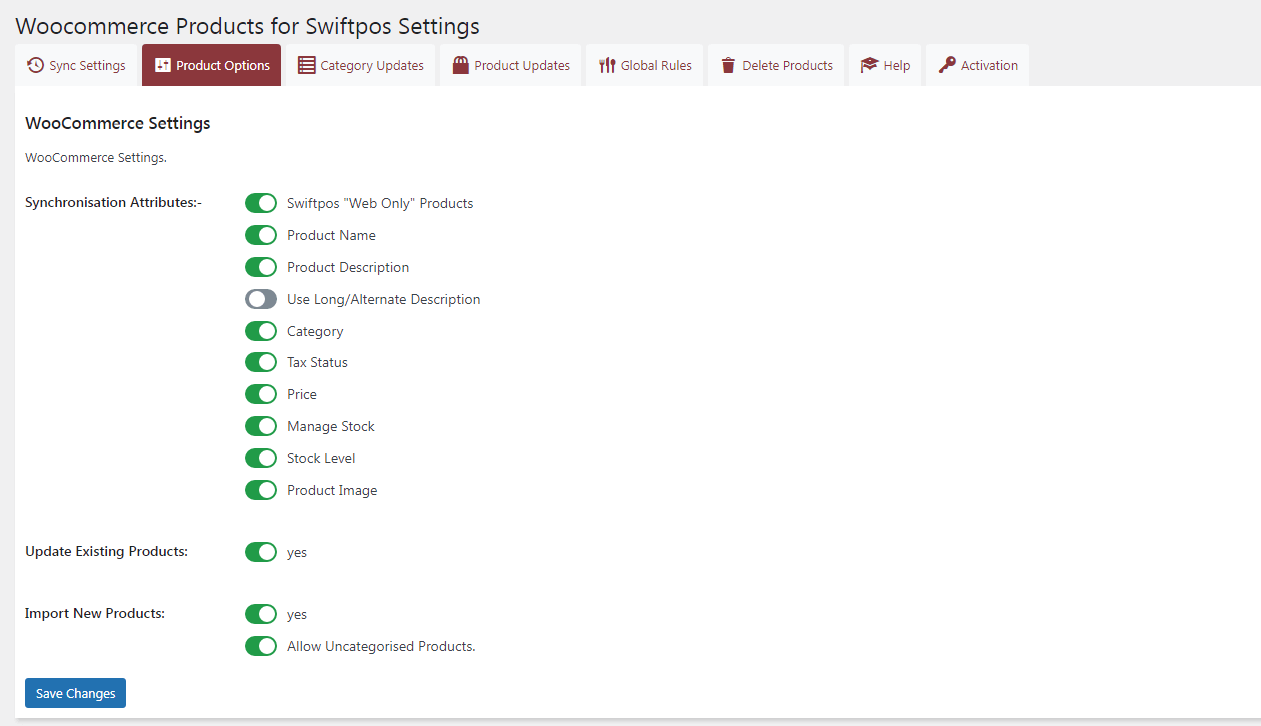Click the Activation key icon
Viewport: 1261px width, 726px height.
[946, 65]
